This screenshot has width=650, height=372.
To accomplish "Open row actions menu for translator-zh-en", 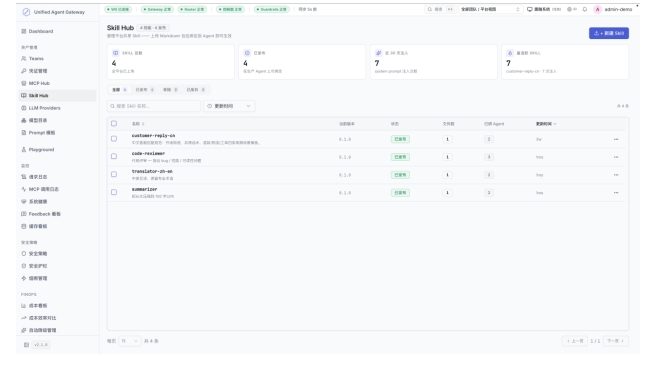I will [616, 175].
